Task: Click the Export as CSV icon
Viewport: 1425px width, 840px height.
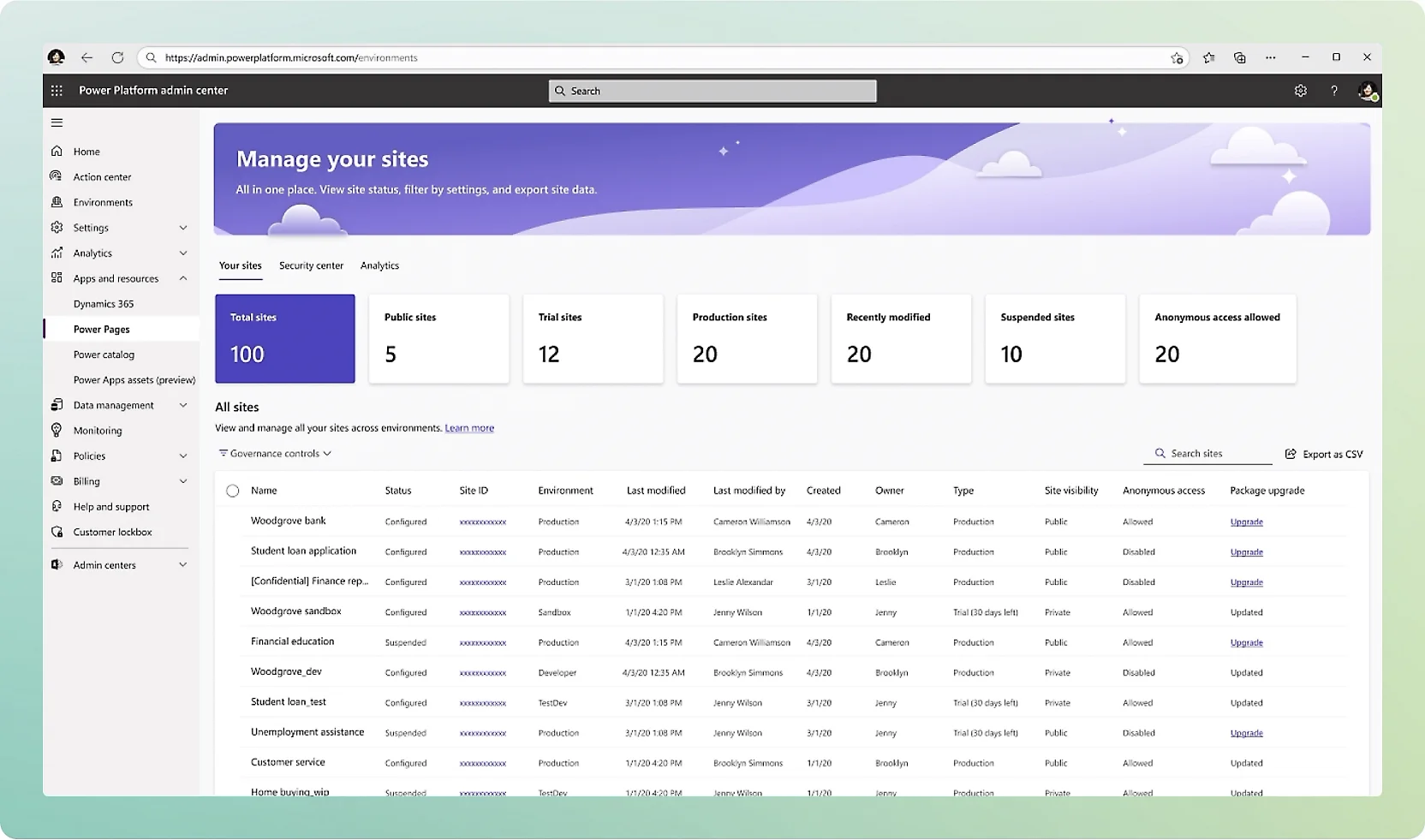Action: (1291, 454)
